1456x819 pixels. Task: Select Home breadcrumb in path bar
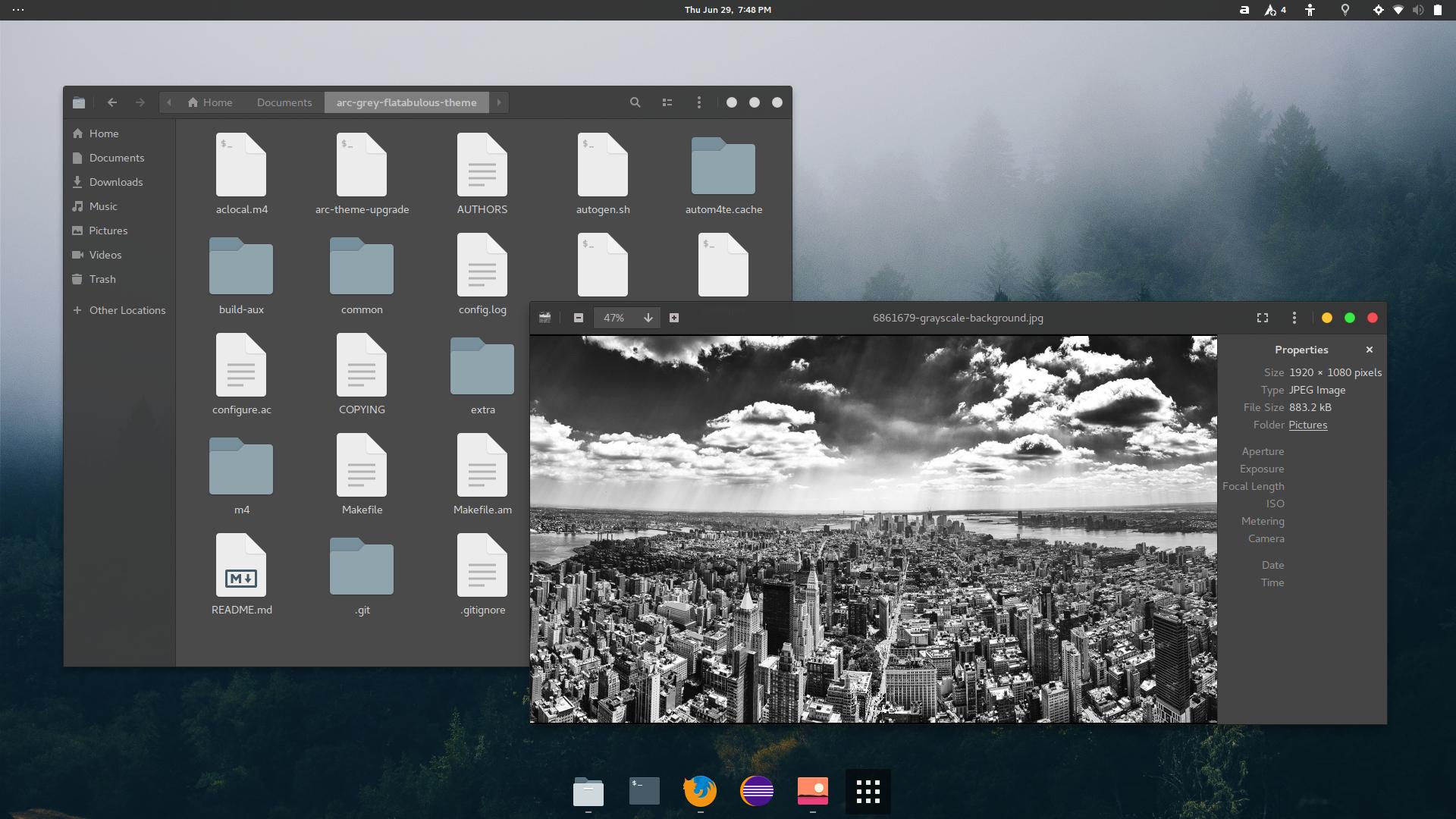210,102
